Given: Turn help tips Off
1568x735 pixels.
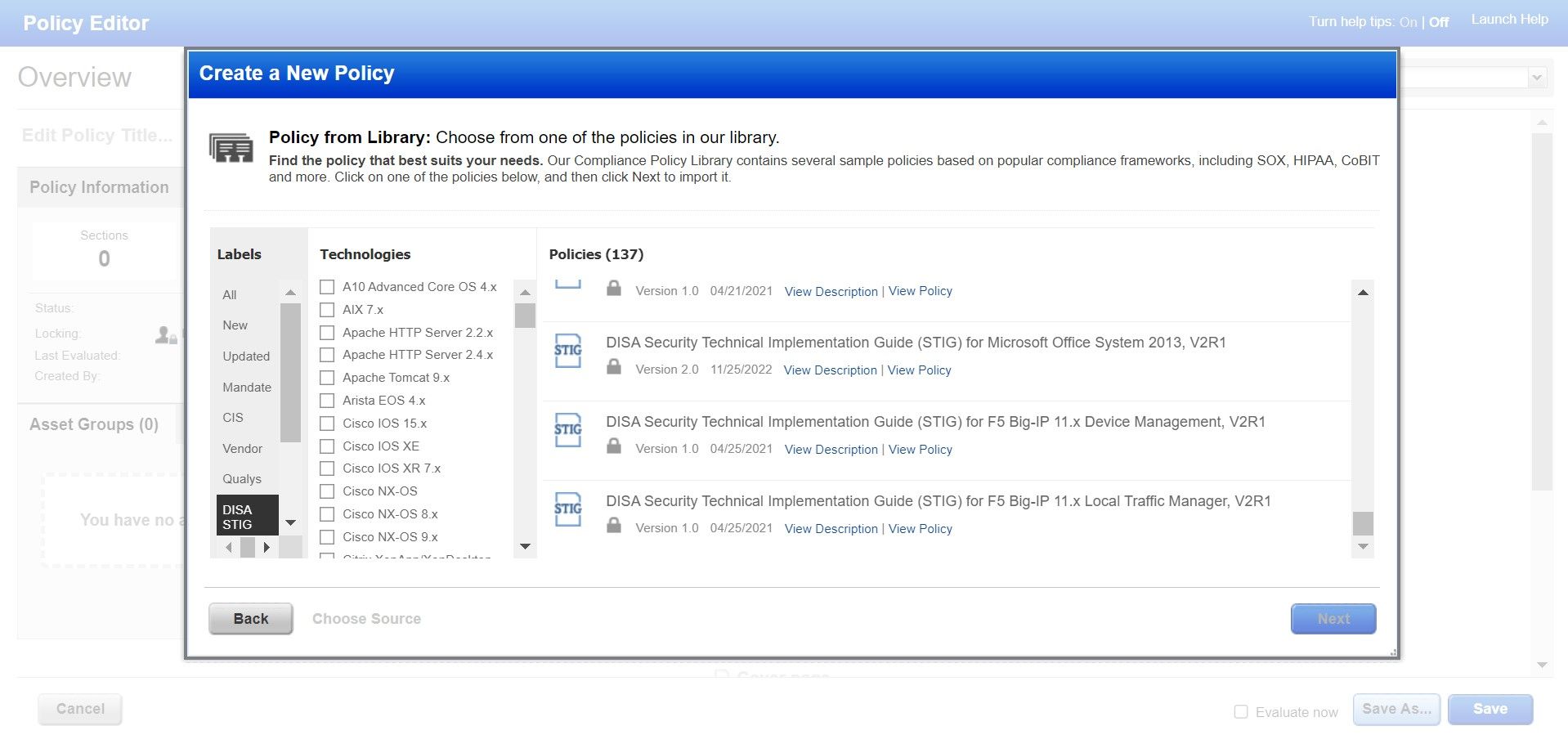Looking at the screenshot, I should click(x=1438, y=22).
